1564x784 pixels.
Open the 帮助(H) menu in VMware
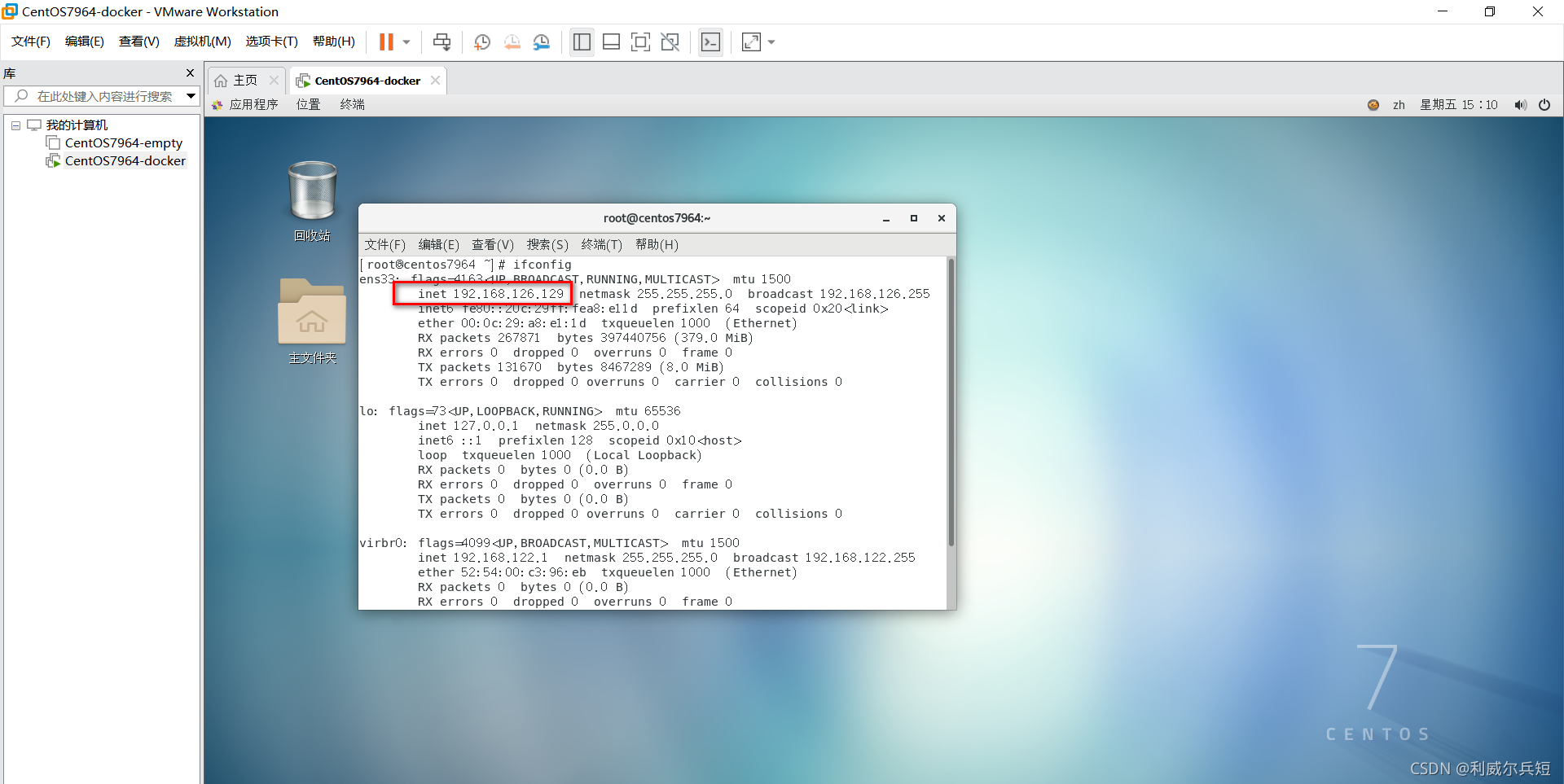click(334, 42)
